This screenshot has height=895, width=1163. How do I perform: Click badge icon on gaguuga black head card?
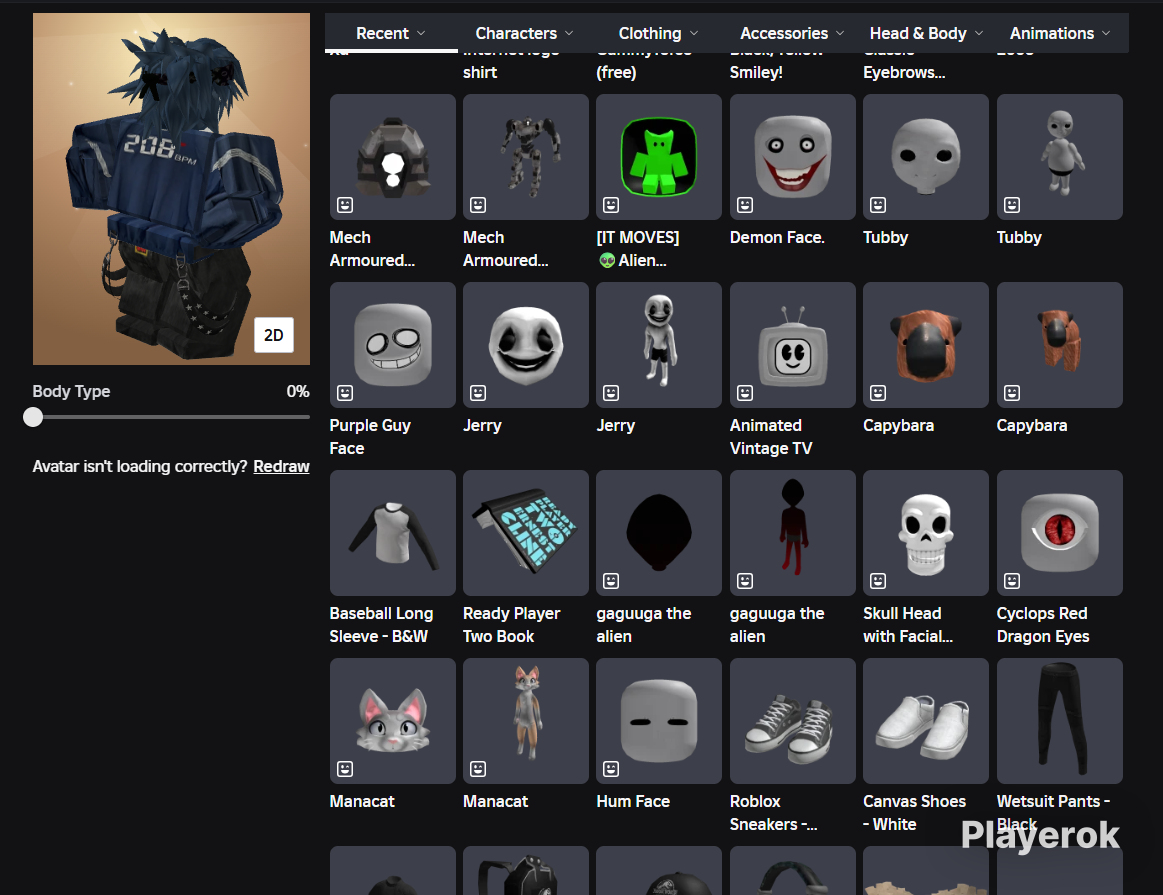coord(611,581)
